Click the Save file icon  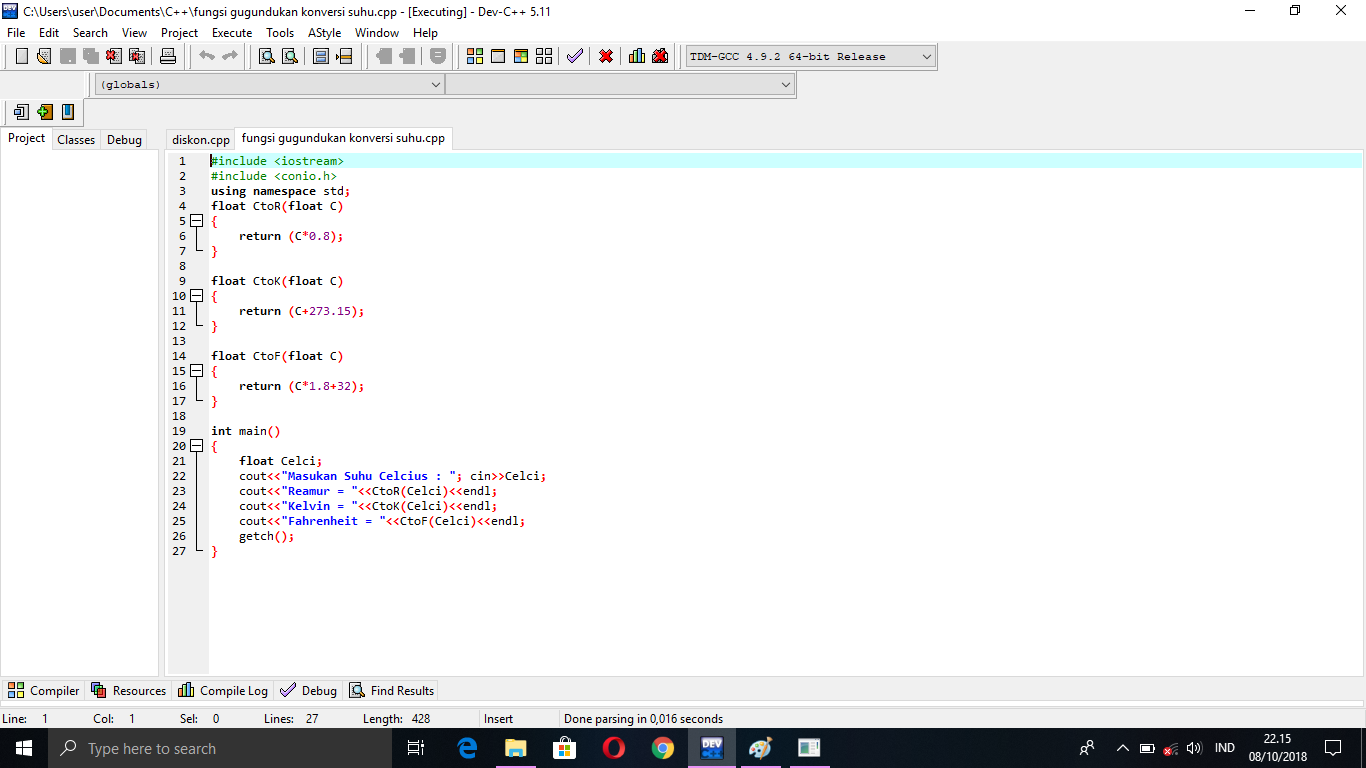point(66,56)
